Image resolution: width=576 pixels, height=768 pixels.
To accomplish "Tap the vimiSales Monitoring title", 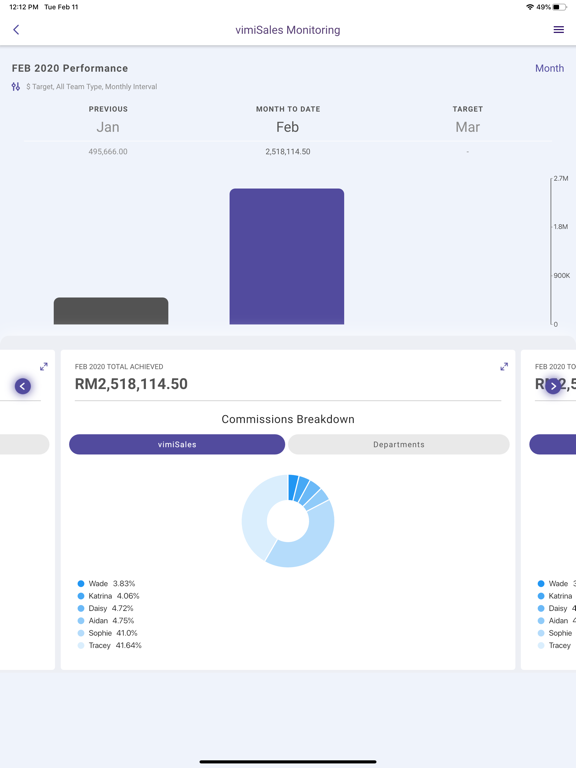I will (x=288, y=30).
